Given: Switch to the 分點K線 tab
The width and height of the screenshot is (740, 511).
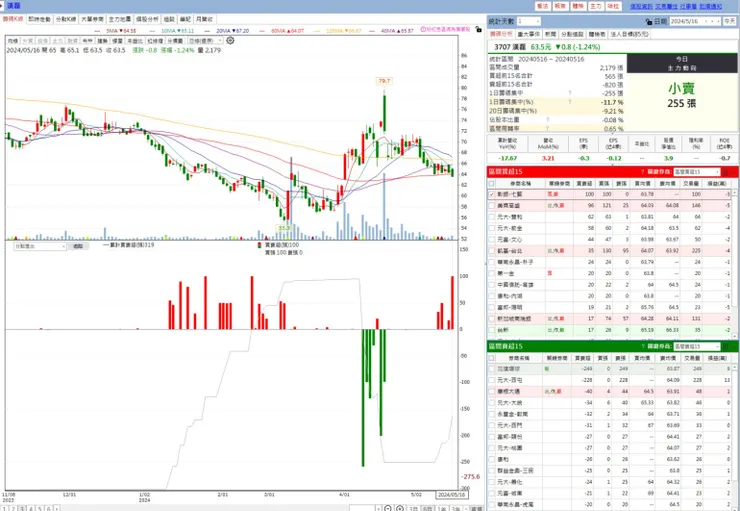Looking at the screenshot, I should point(66,19).
